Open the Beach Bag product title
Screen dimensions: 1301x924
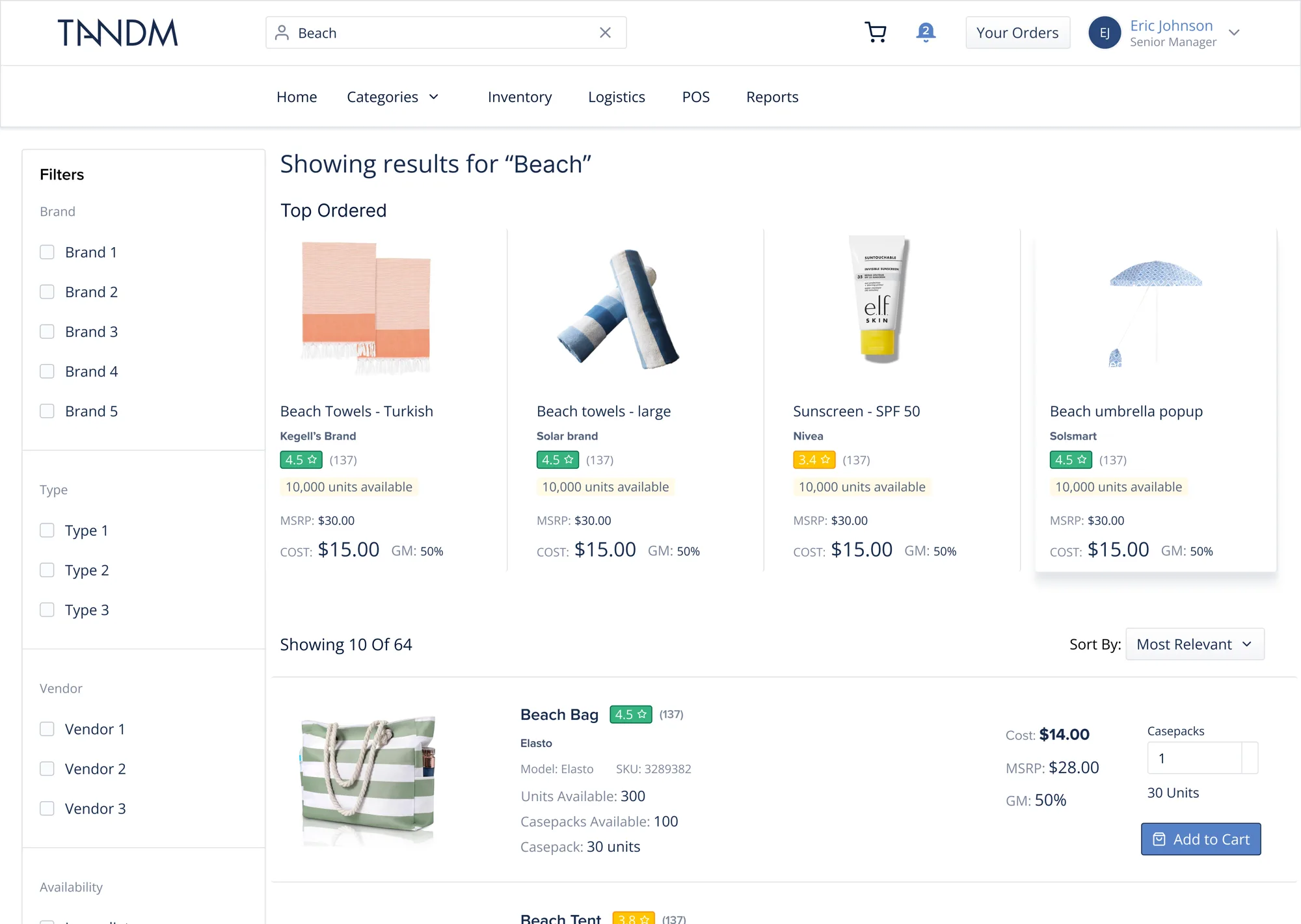point(559,715)
